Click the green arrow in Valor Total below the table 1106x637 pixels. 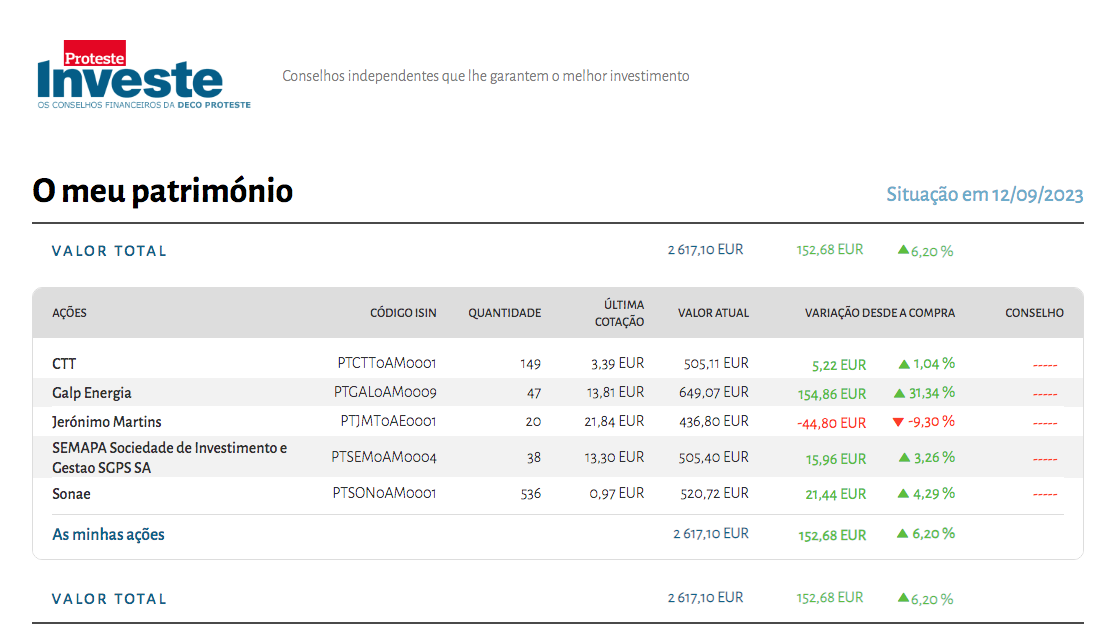903,598
